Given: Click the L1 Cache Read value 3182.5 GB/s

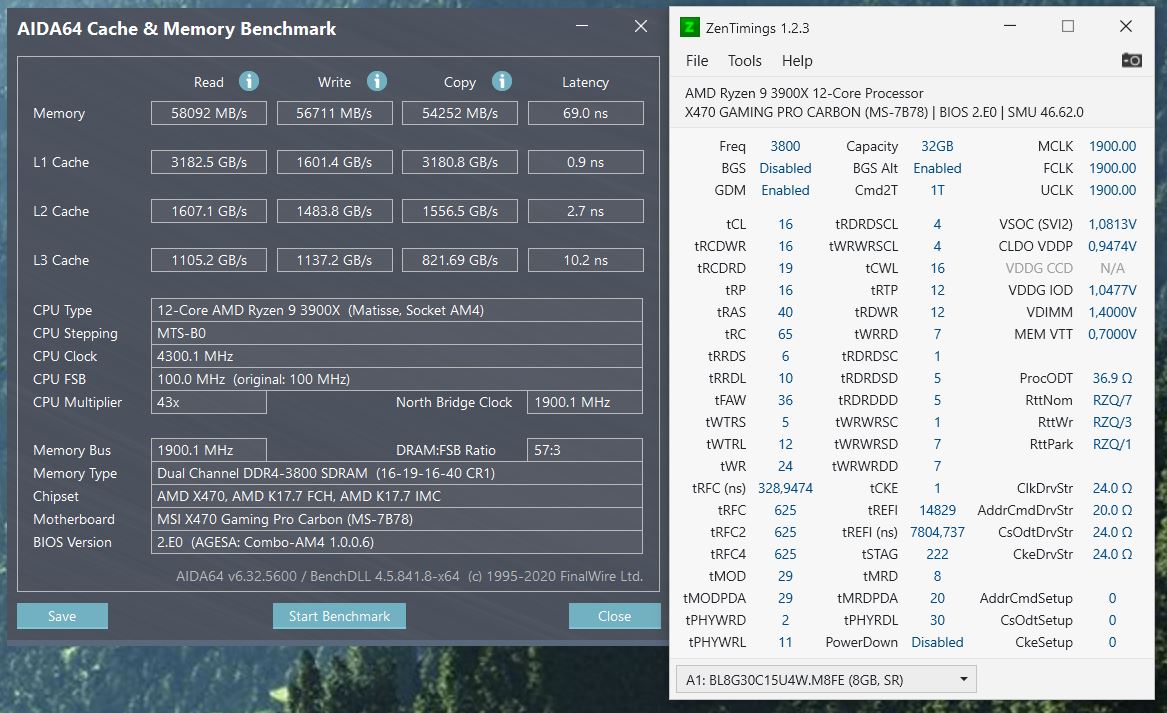Looking at the screenshot, I should coord(208,162).
